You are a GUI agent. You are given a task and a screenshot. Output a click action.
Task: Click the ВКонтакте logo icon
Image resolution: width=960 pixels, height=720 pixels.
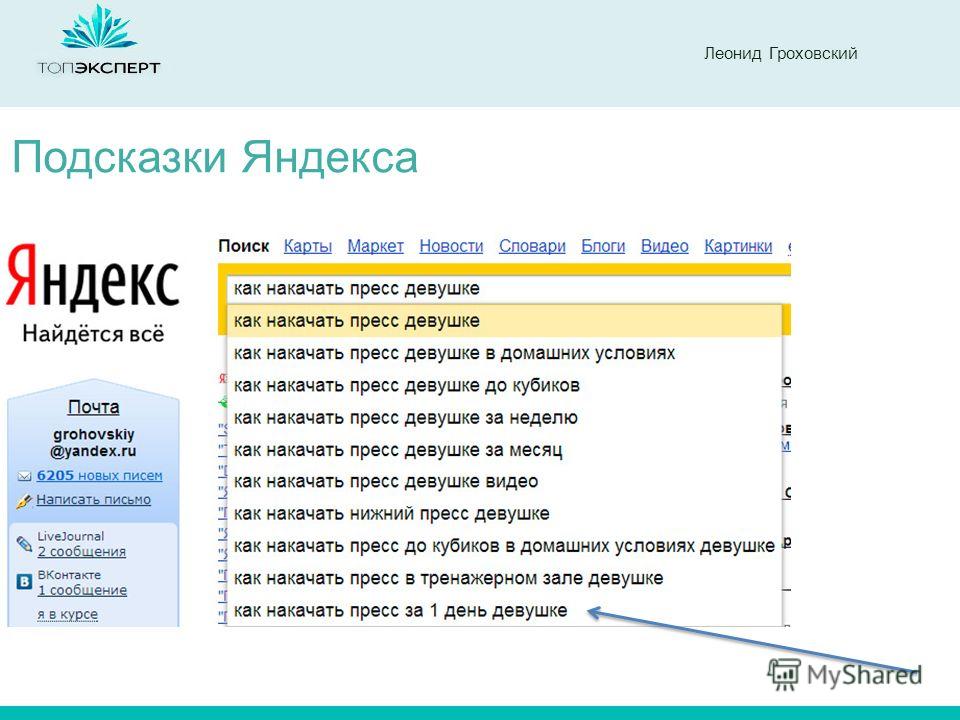click(x=24, y=582)
